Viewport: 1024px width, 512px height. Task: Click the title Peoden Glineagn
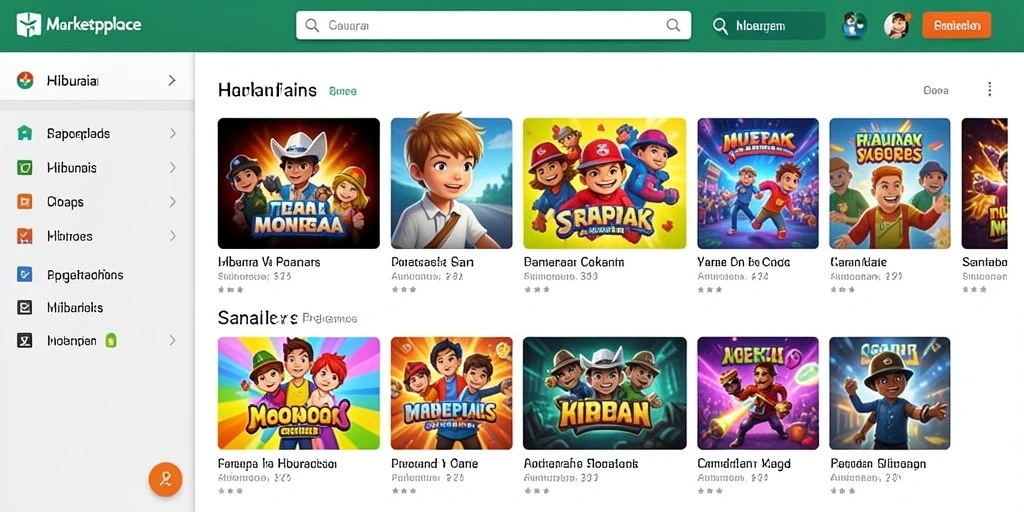coord(878,464)
